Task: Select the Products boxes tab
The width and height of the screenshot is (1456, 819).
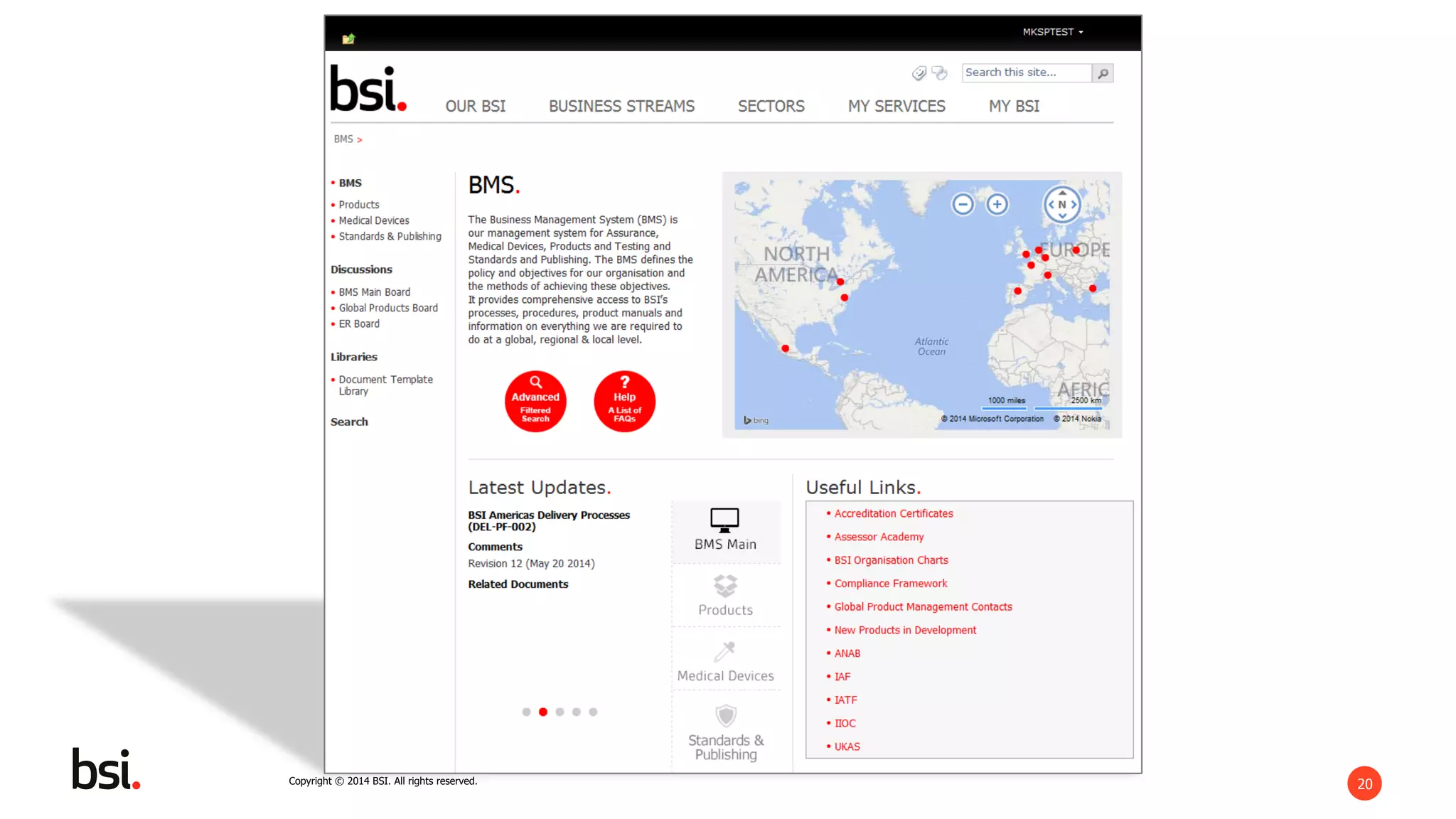Action: [x=726, y=596]
